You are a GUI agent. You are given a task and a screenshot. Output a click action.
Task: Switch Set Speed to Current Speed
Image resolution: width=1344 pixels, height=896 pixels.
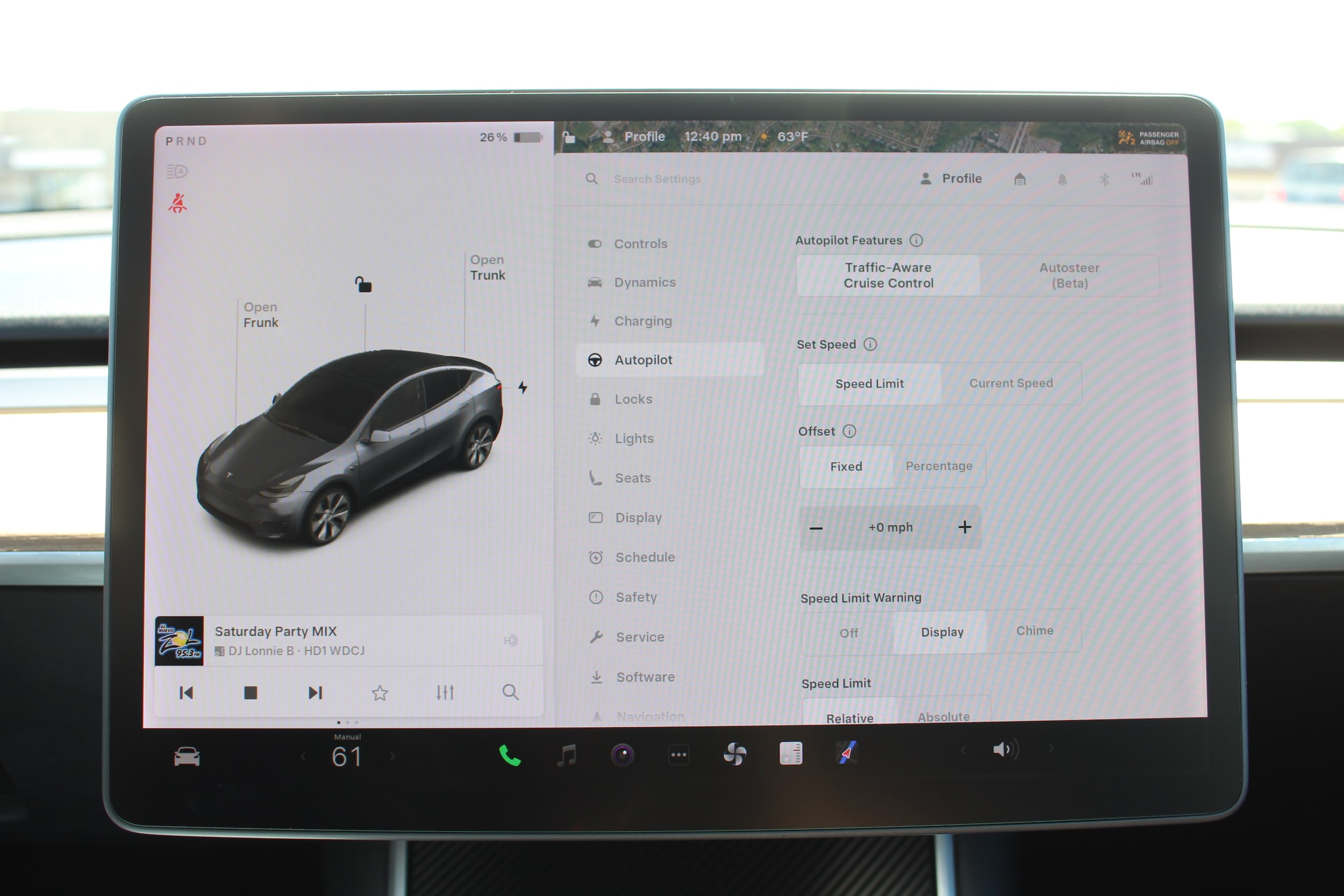(1010, 383)
